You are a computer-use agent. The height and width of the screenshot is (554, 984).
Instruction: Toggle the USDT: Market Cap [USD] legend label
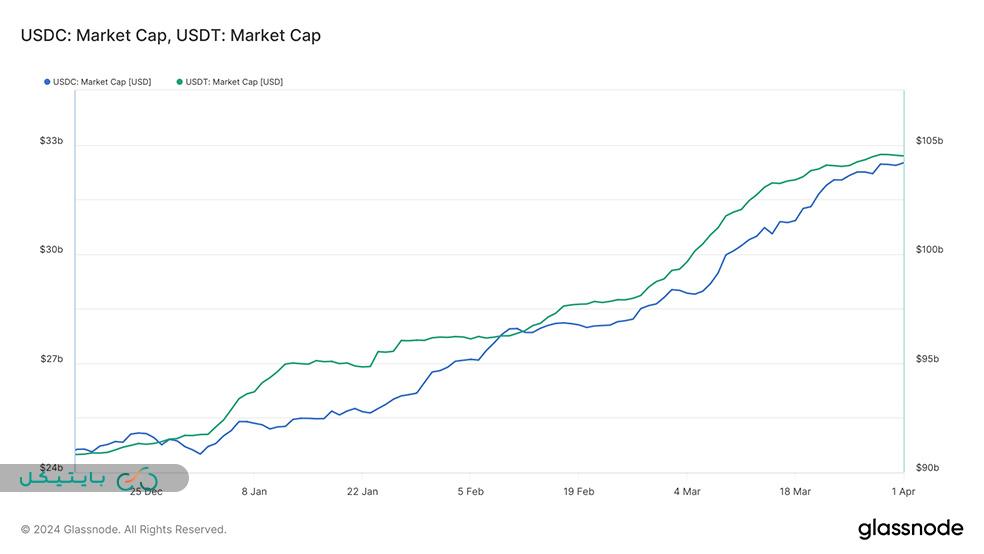click(x=234, y=82)
